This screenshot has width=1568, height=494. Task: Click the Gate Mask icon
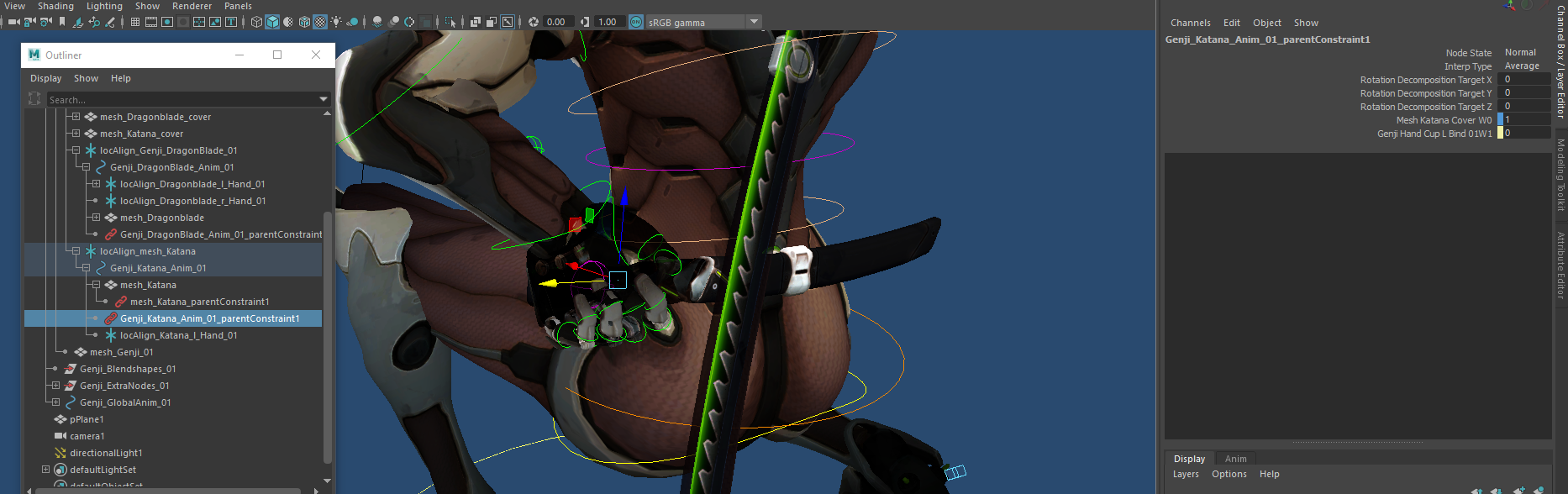tap(183, 22)
